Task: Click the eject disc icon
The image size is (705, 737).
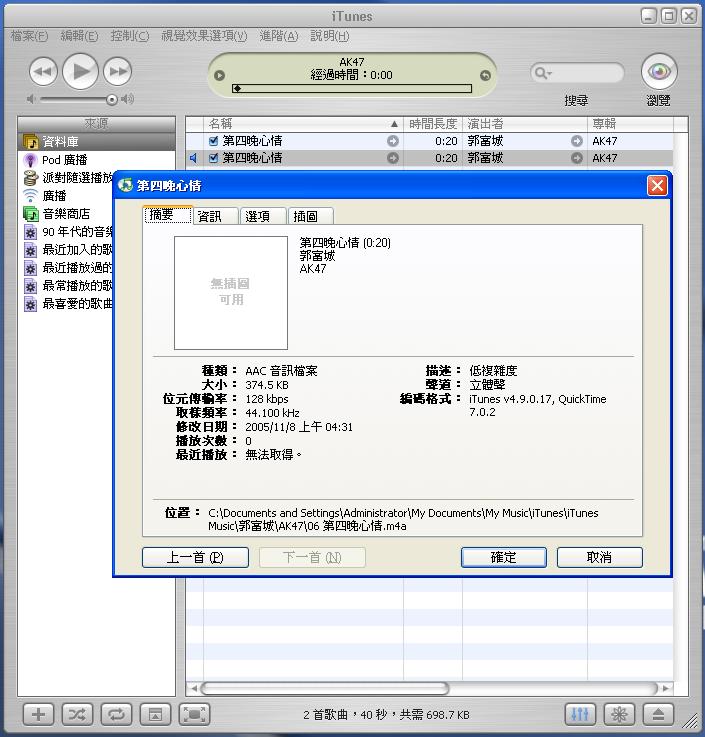Action: 657,714
